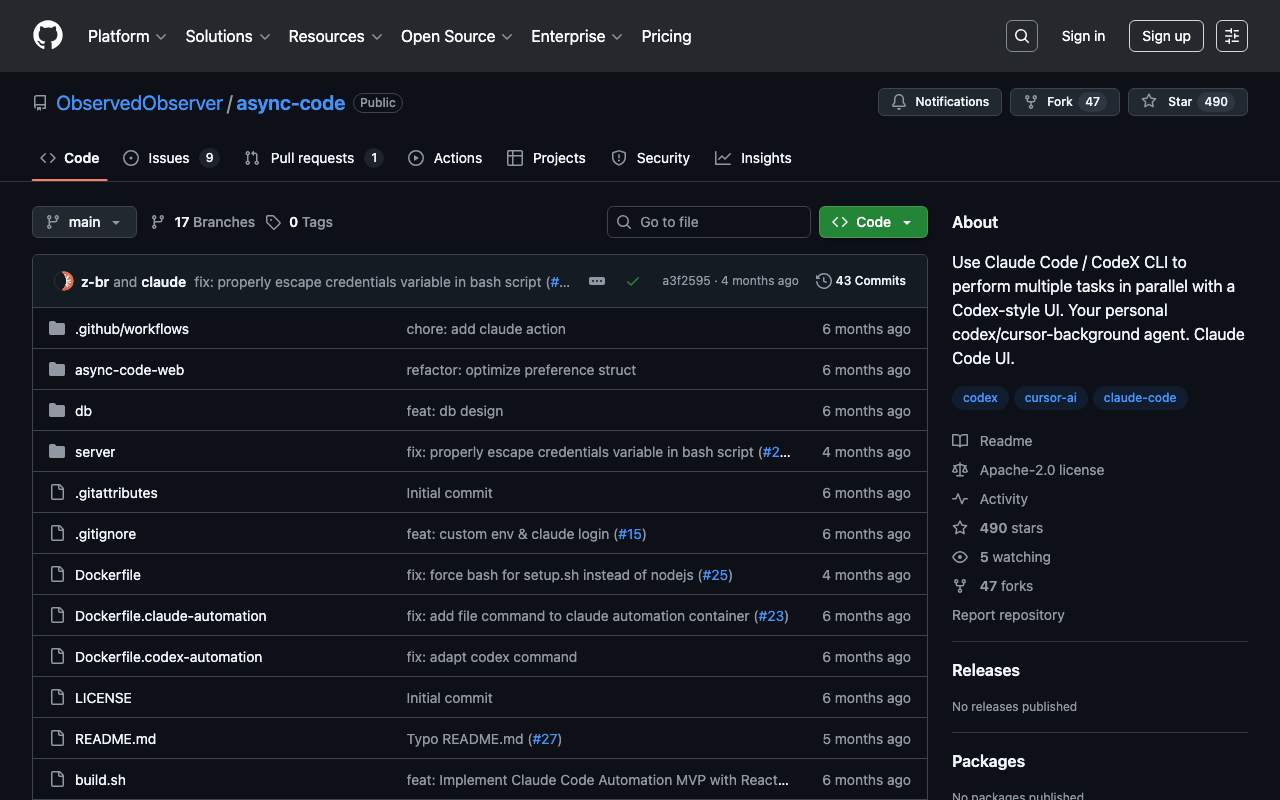Expand the Platform navigation menu
Screen dimensions: 1280x800
[x=127, y=36]
